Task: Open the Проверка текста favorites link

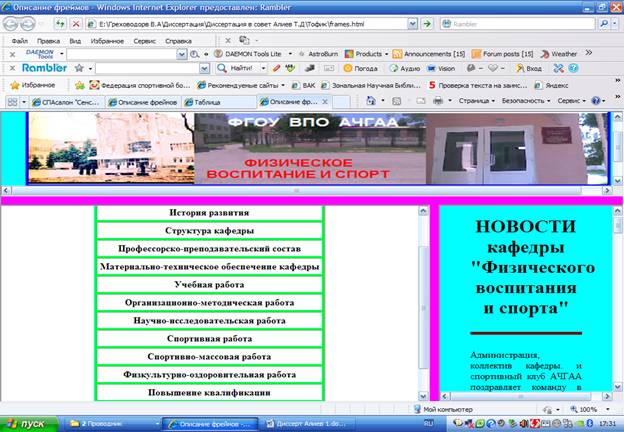Action: coord(478,85)
